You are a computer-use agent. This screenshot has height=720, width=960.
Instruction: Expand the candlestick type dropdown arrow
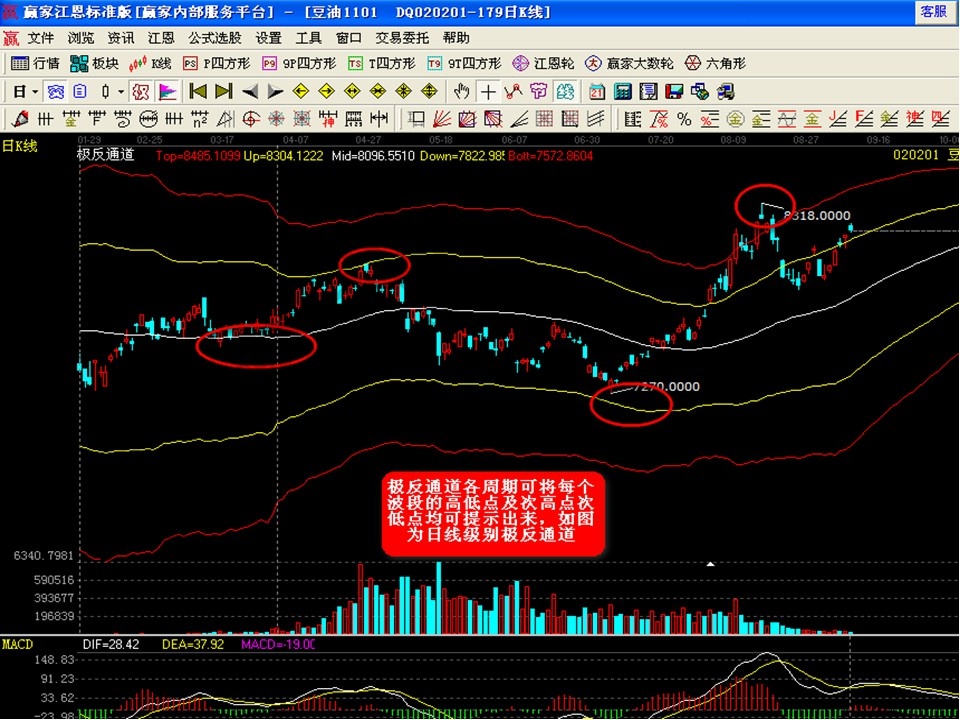121,92
